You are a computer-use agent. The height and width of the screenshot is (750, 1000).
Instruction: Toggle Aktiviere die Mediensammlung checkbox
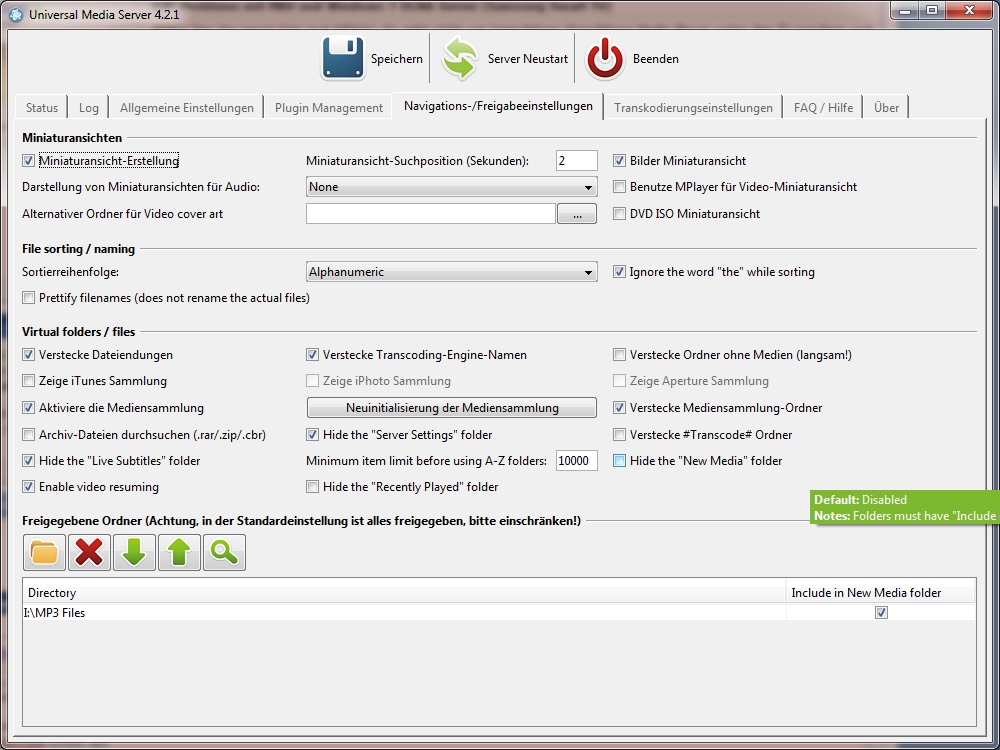[x=28, y=408]
